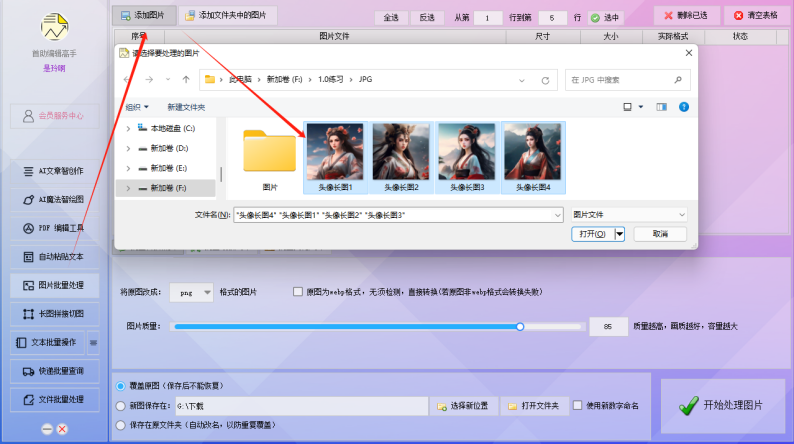Click the 状态 column header
Image resolution: width=794 pixels, height=444 pixels.
pos(740,36)
